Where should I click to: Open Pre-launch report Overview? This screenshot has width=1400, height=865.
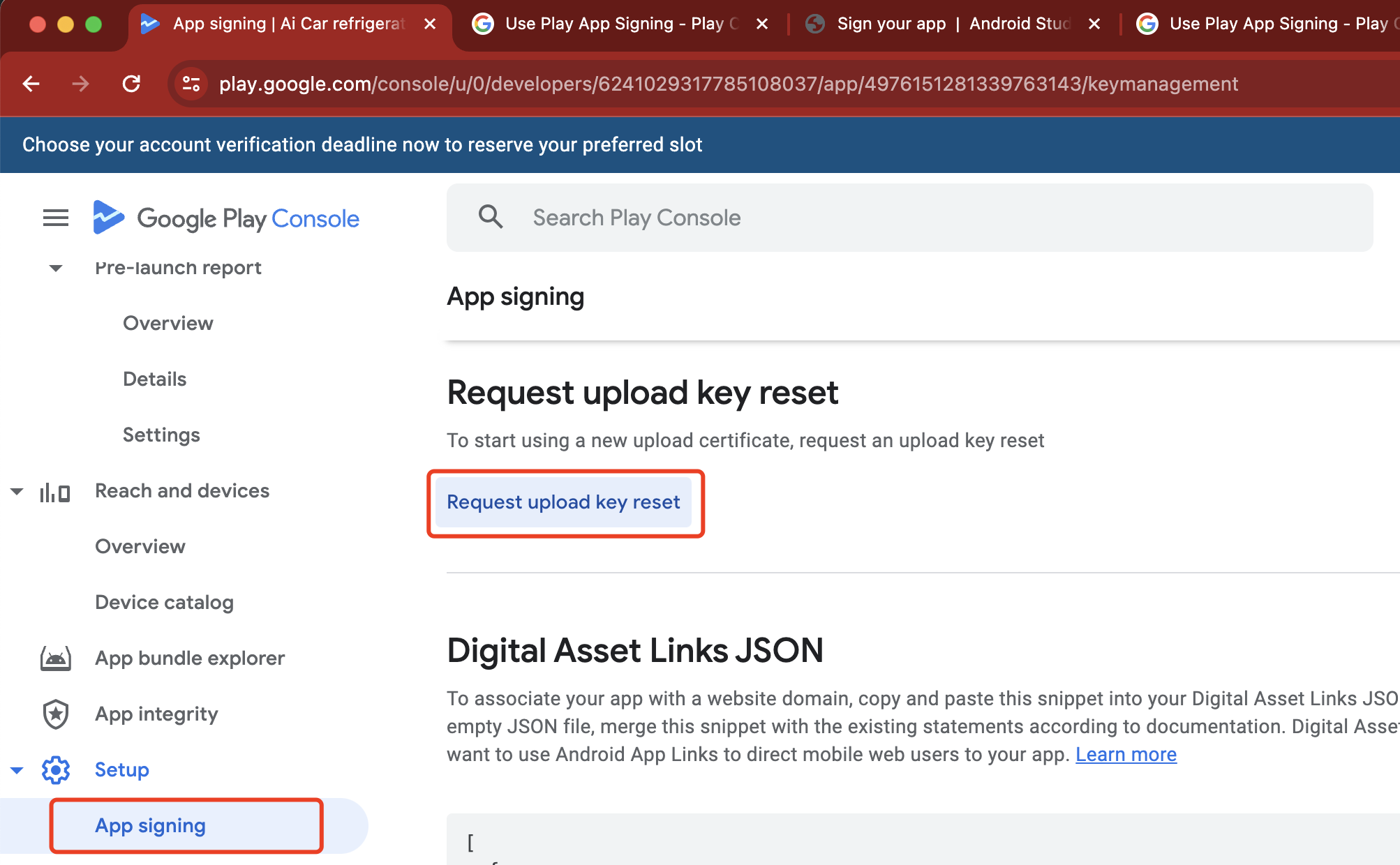(x=168, y=324)
